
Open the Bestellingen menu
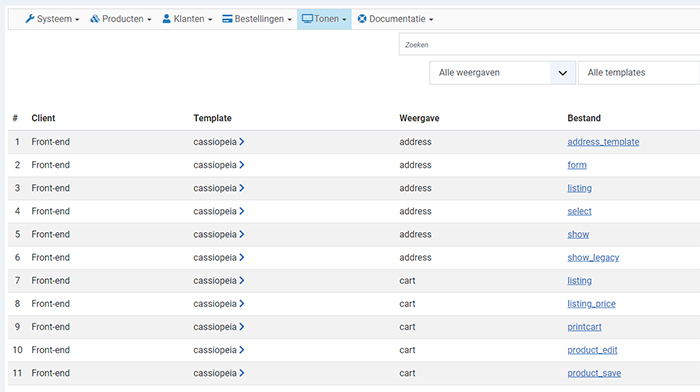257,19
